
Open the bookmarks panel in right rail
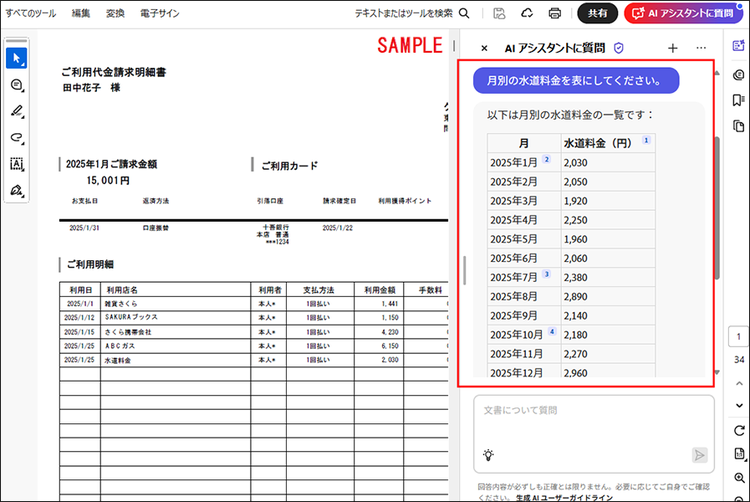(738, 100)
